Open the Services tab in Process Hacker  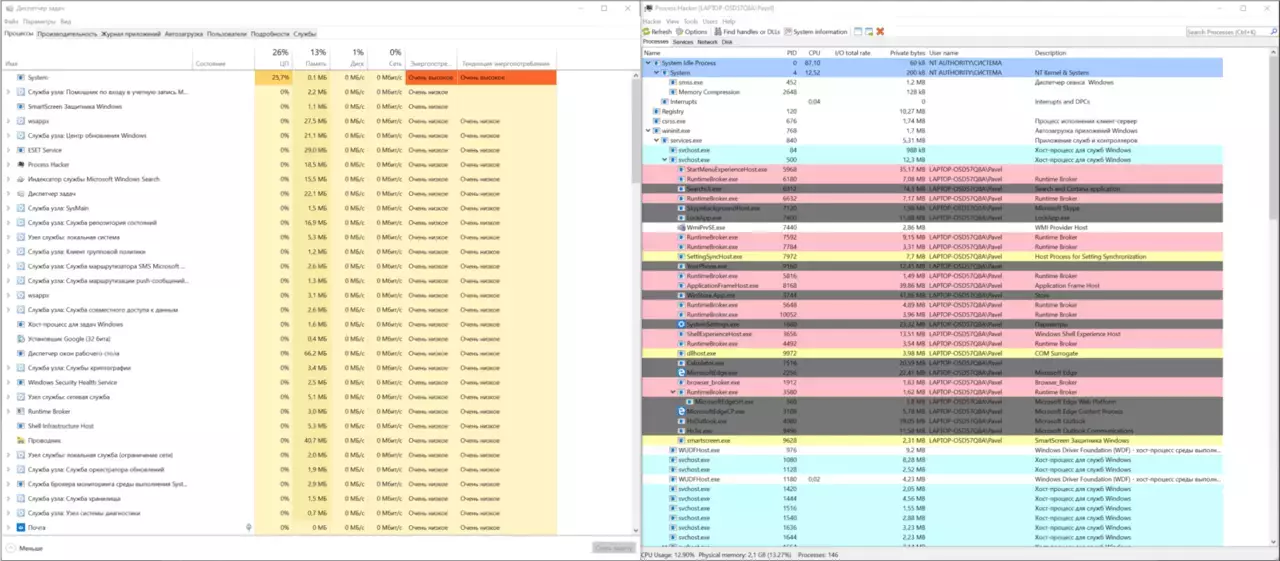pyautogui.click(x=683, y=42)
